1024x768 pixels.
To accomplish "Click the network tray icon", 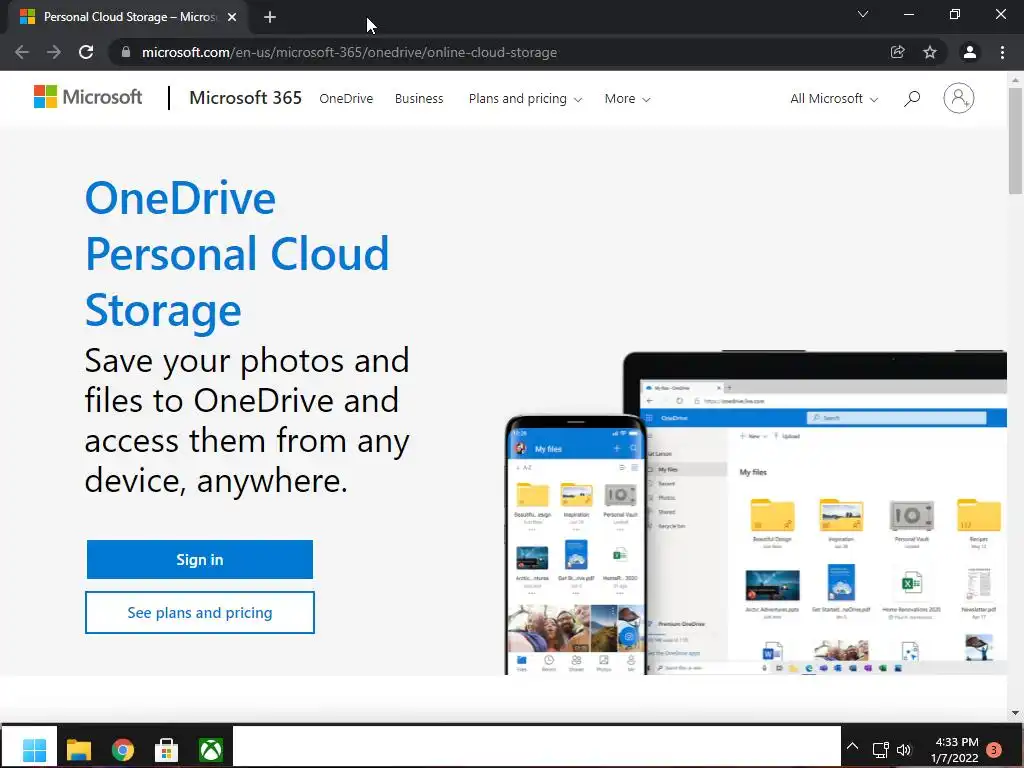I will coord(880,750).
